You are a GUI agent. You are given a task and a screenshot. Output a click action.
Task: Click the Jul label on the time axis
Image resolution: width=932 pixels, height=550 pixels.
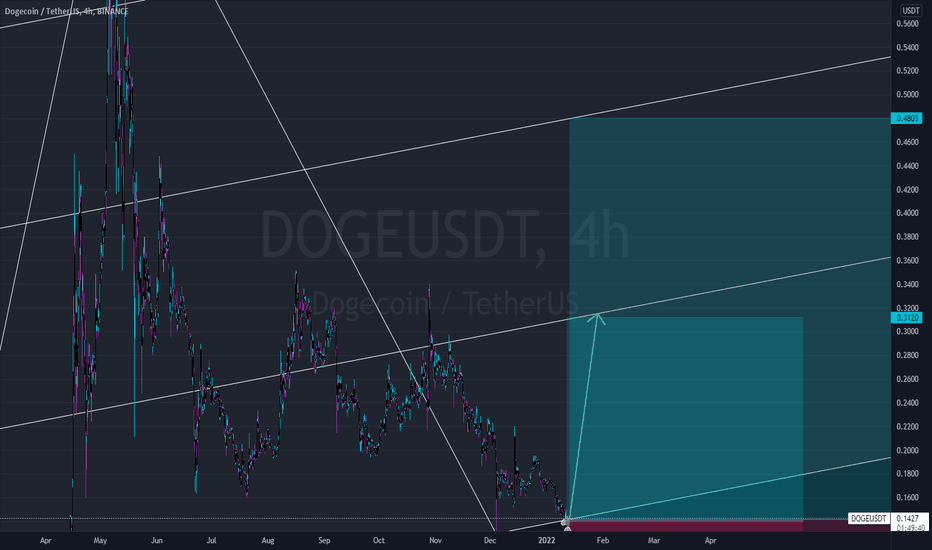pyautogui.click(x=211, y=540)
